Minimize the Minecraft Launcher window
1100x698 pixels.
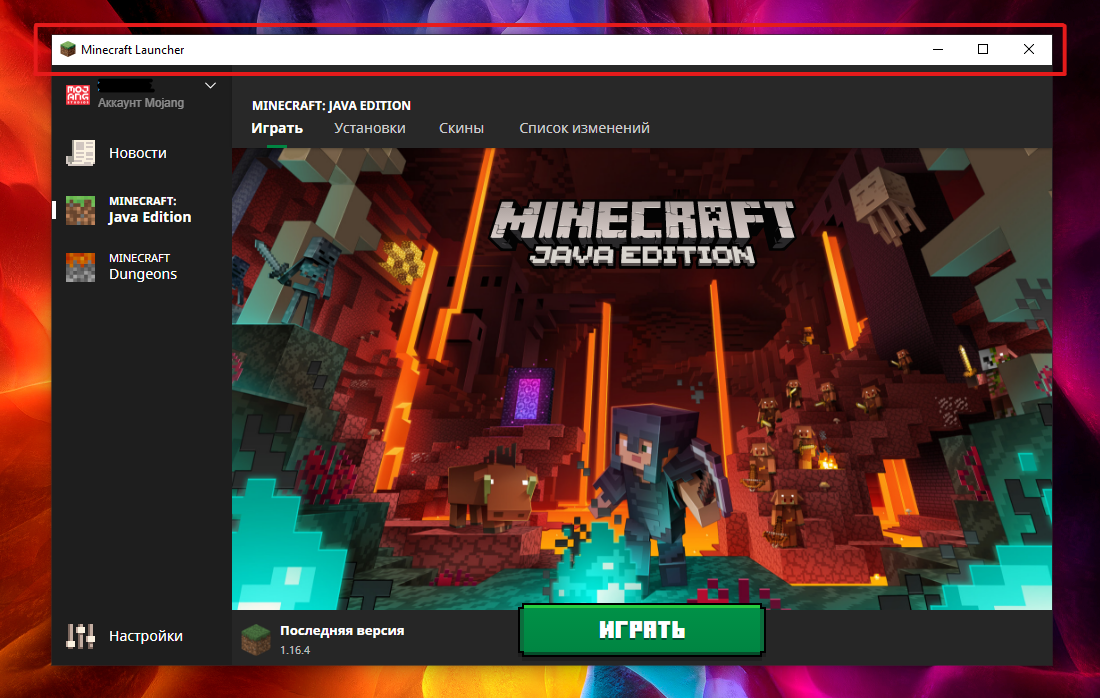(x=938, y=49)
